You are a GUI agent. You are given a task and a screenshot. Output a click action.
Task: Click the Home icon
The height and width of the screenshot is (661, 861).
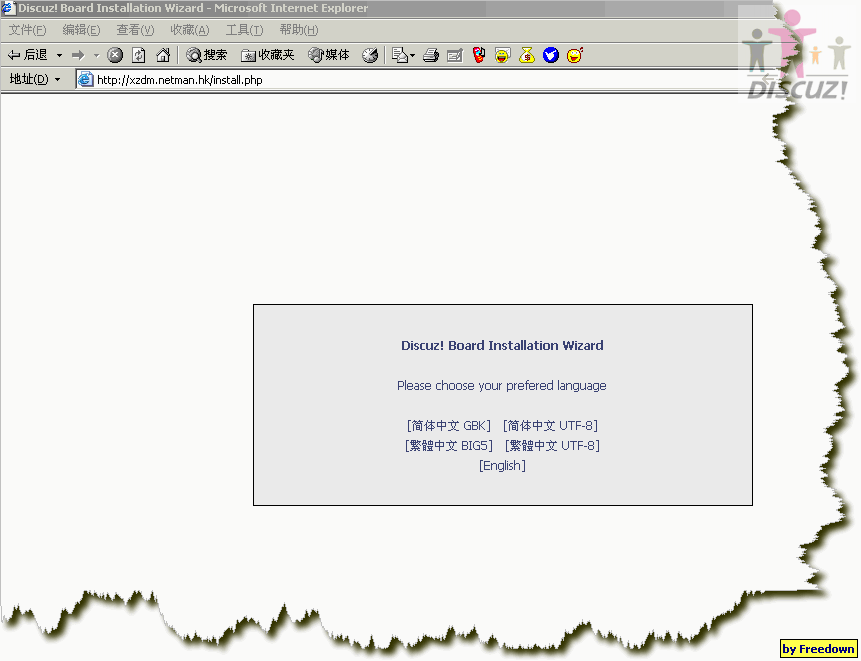tap(163, 55)
